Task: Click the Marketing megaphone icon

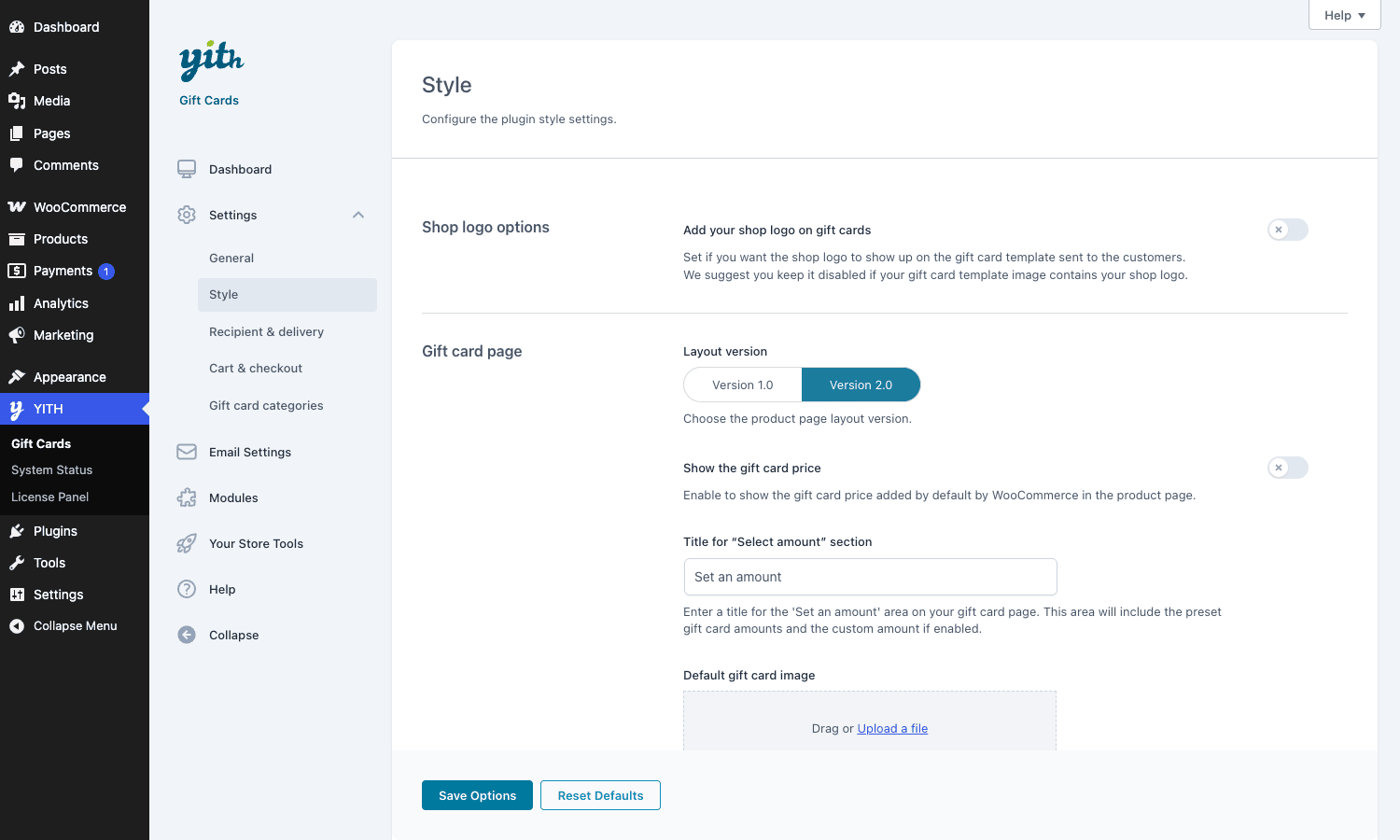Action: (x=17, y=335)
